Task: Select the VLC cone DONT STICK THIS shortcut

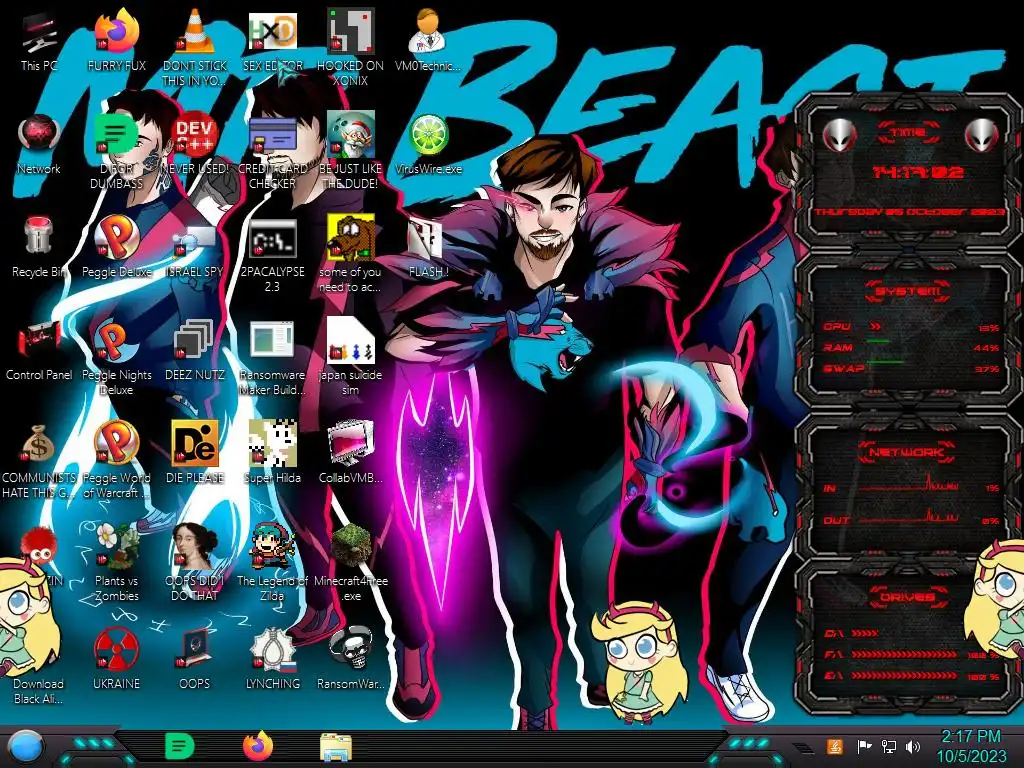Action: [195, 47]
